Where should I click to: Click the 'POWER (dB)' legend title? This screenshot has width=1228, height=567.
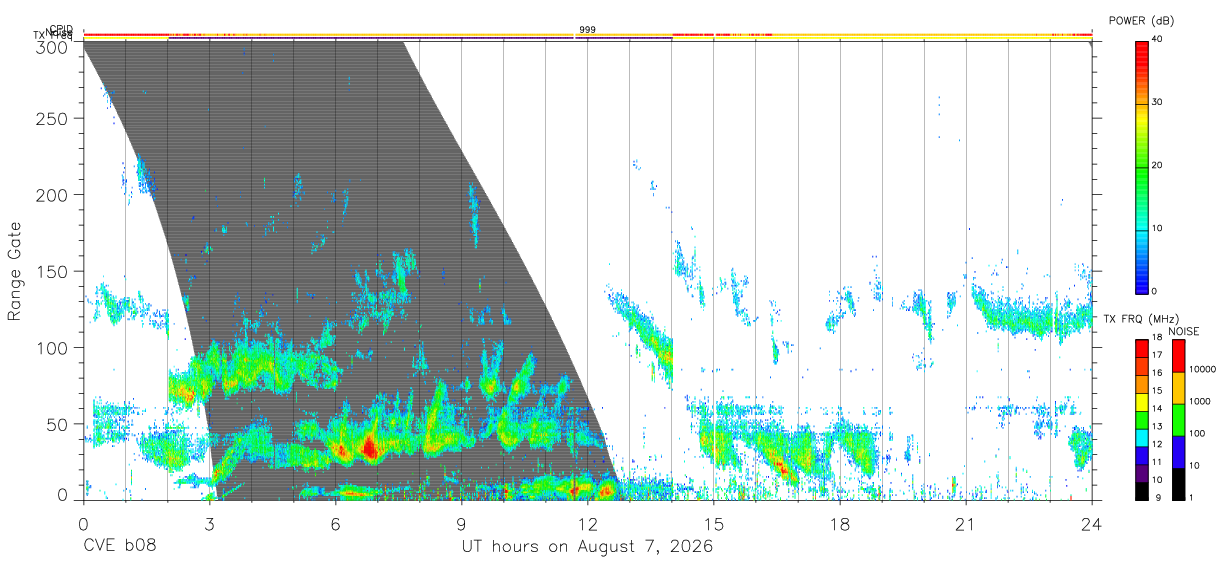click(1141, 21)
